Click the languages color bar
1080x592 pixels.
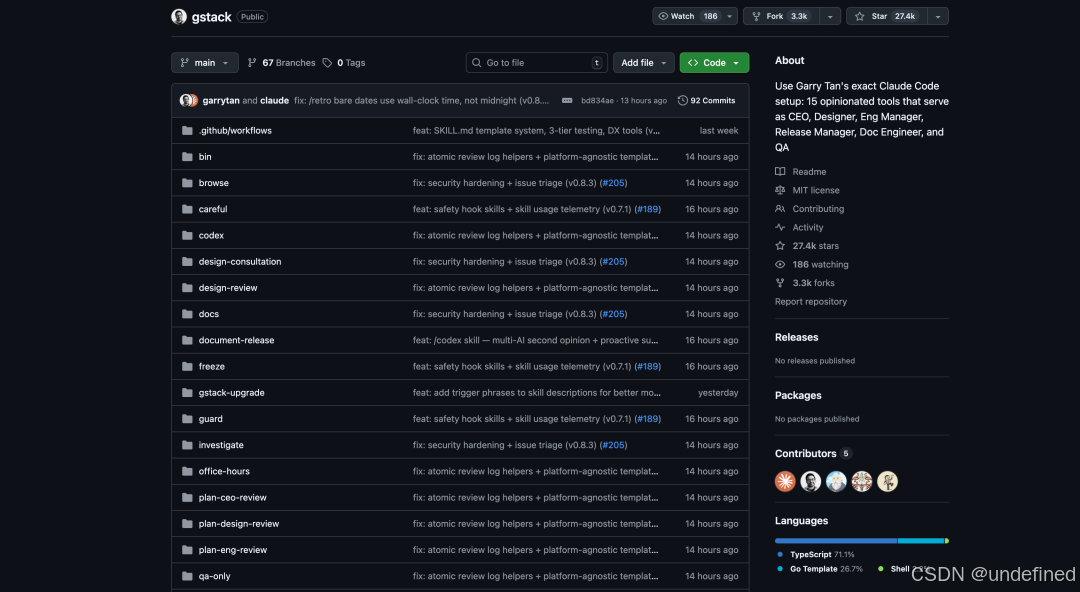(862, 541)
